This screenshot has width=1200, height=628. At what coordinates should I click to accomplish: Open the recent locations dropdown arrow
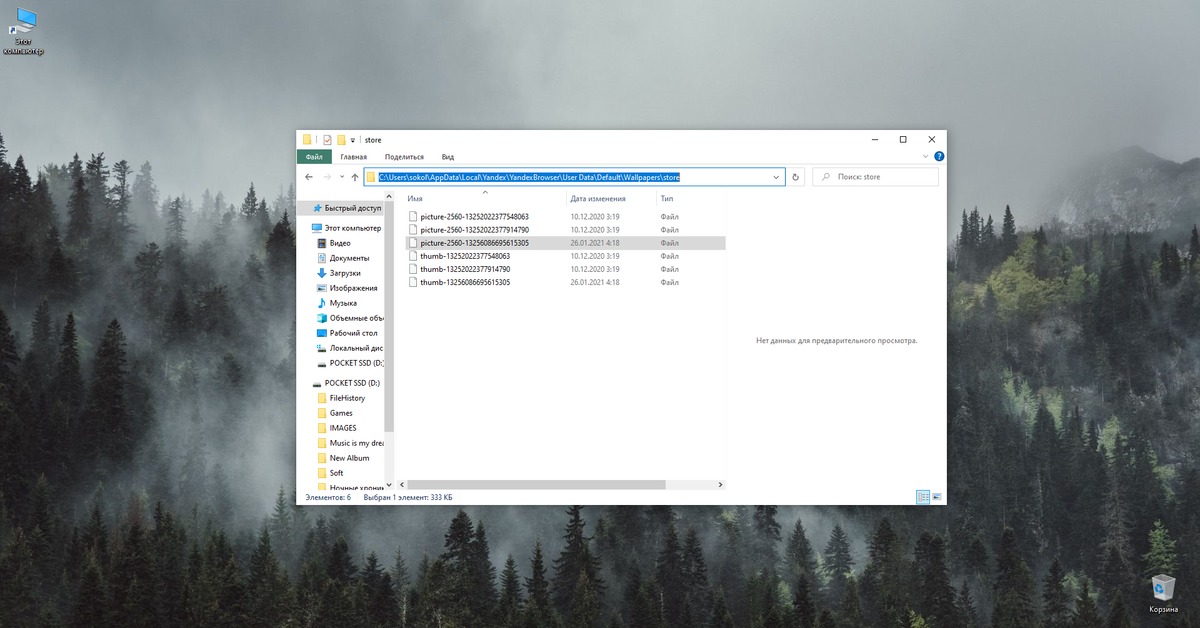click(342, 177)
